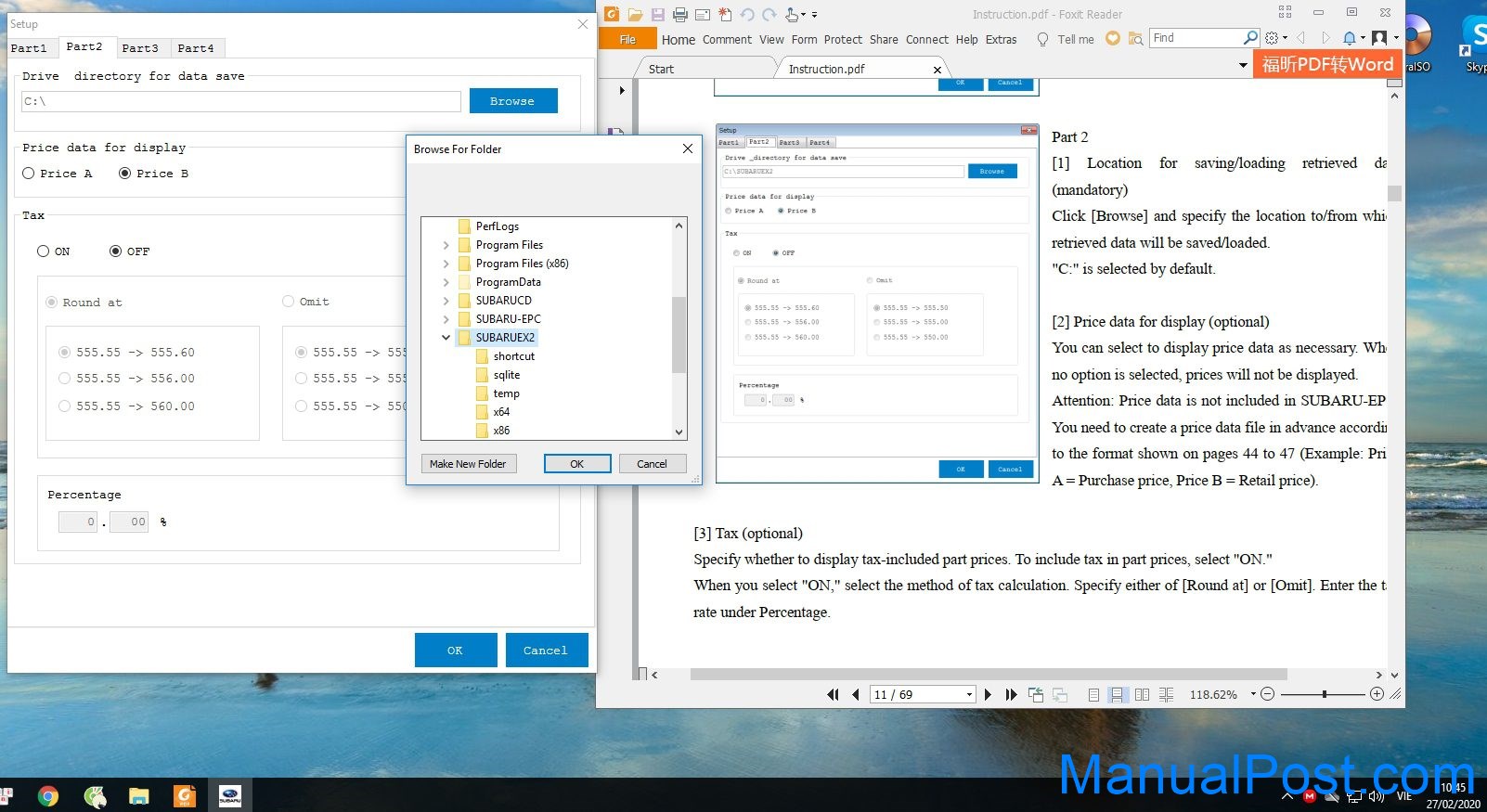Expand the Program Files folder node
Viewport: 1487px width, 812px height.
[446, 245]
